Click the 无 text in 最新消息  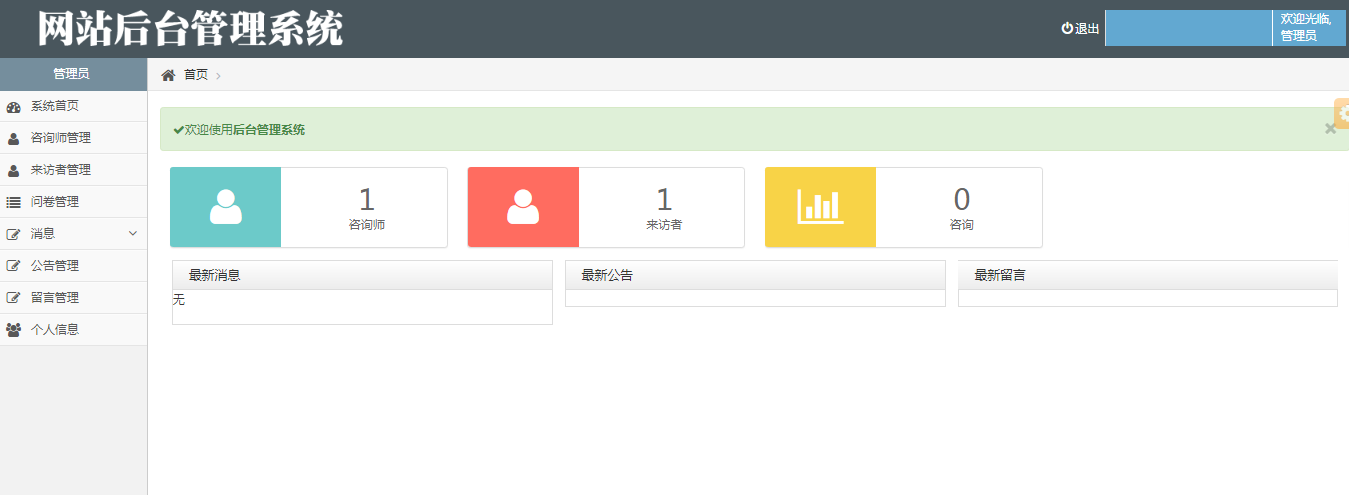point(179,299)
